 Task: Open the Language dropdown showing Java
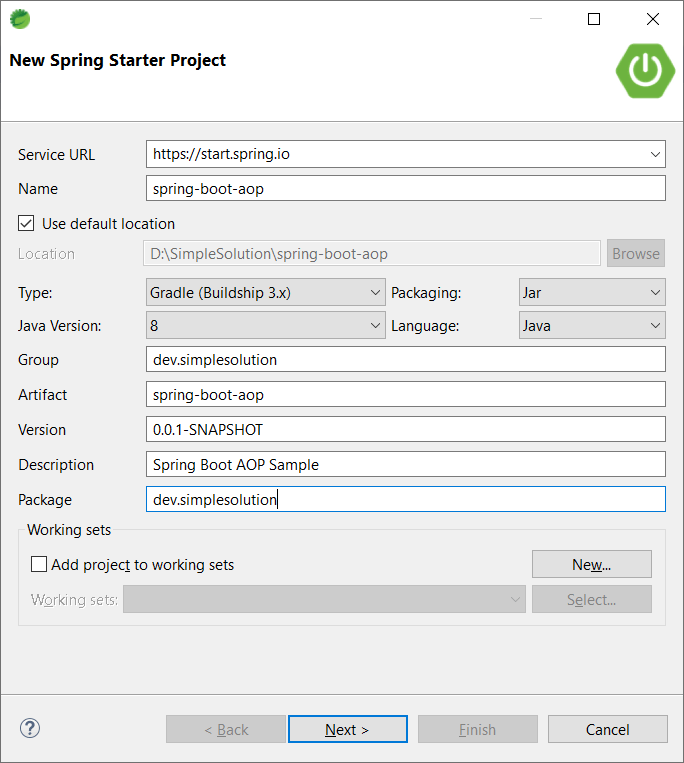point(592,326)
